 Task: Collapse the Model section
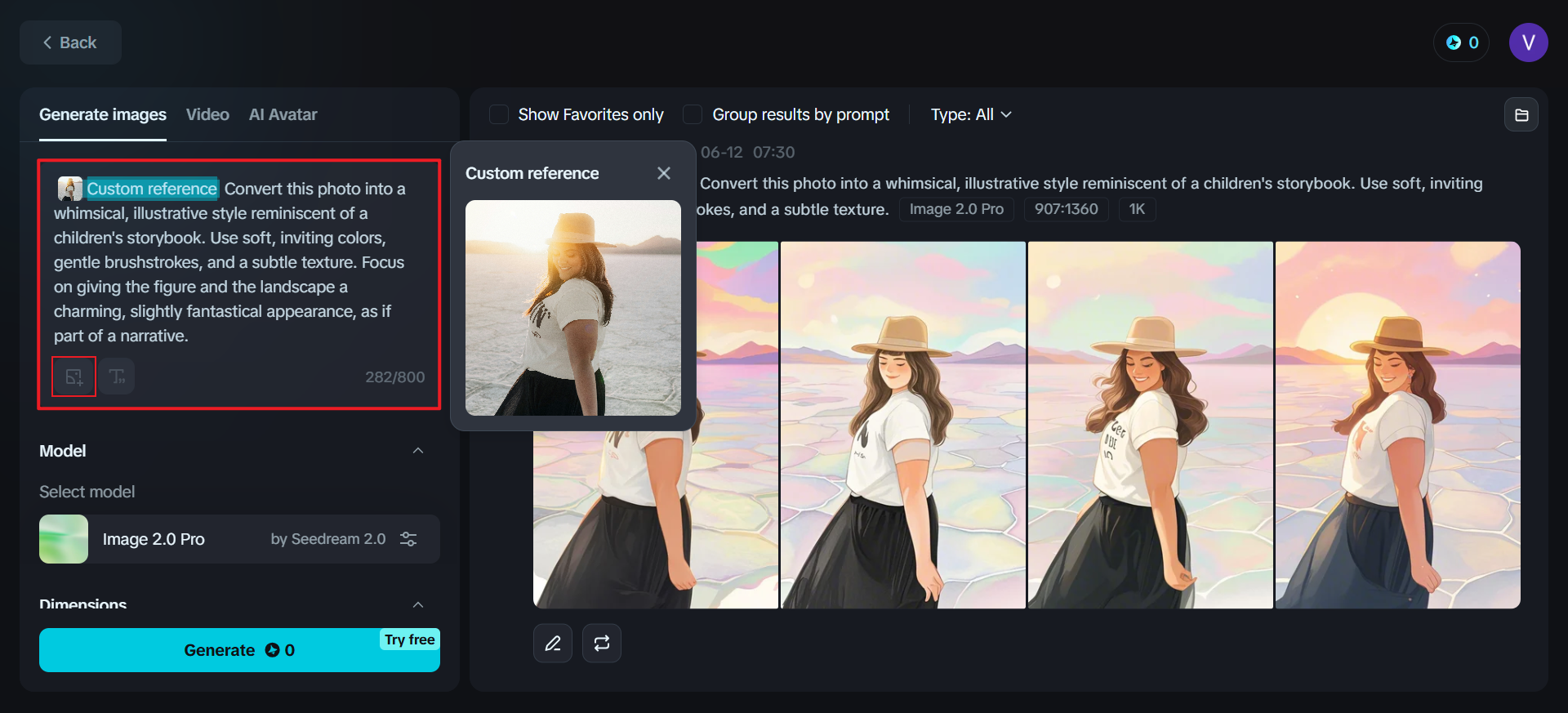[418, 451]
